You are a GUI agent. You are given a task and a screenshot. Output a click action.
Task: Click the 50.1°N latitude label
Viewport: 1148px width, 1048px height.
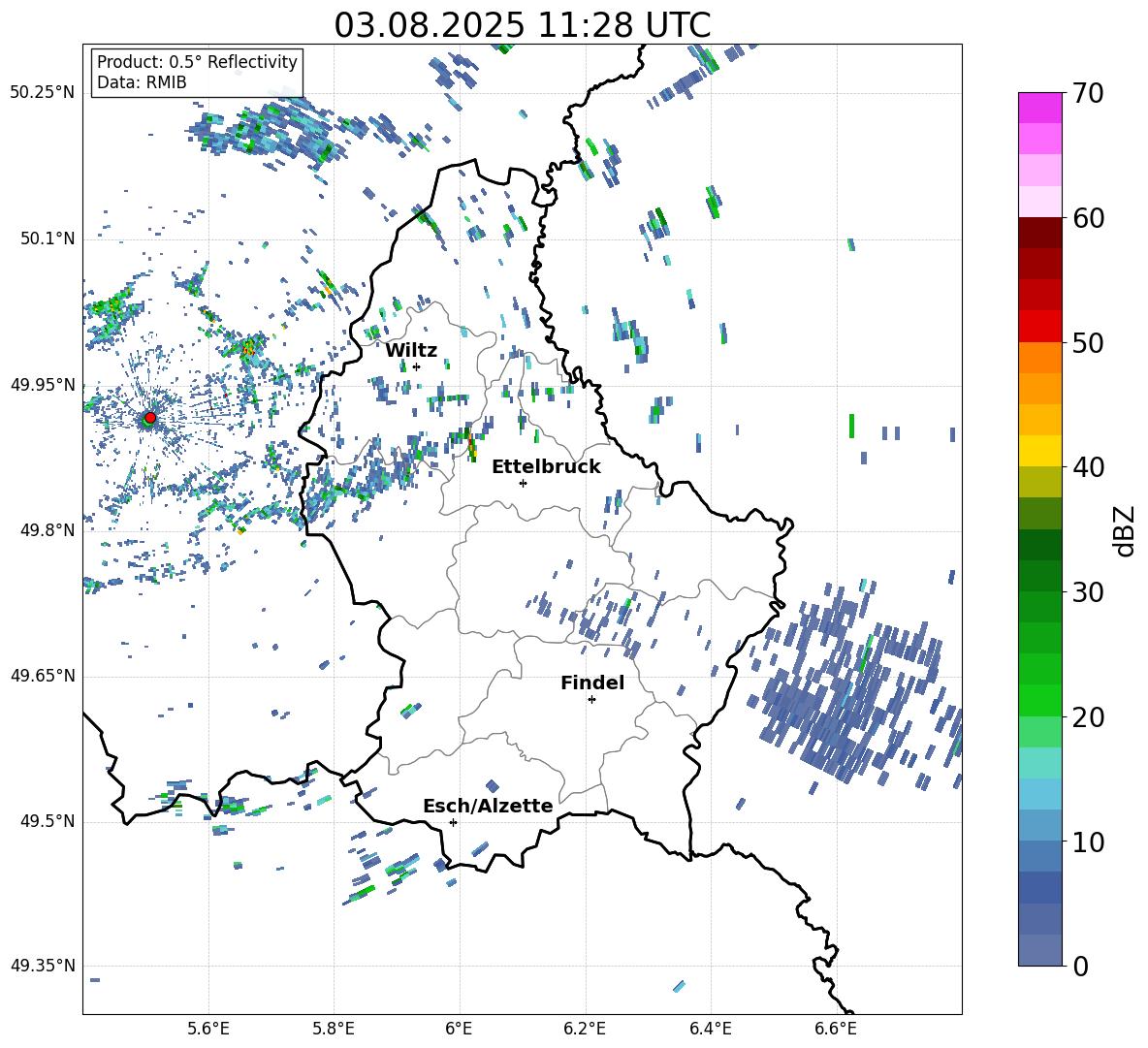coord(47,239)
